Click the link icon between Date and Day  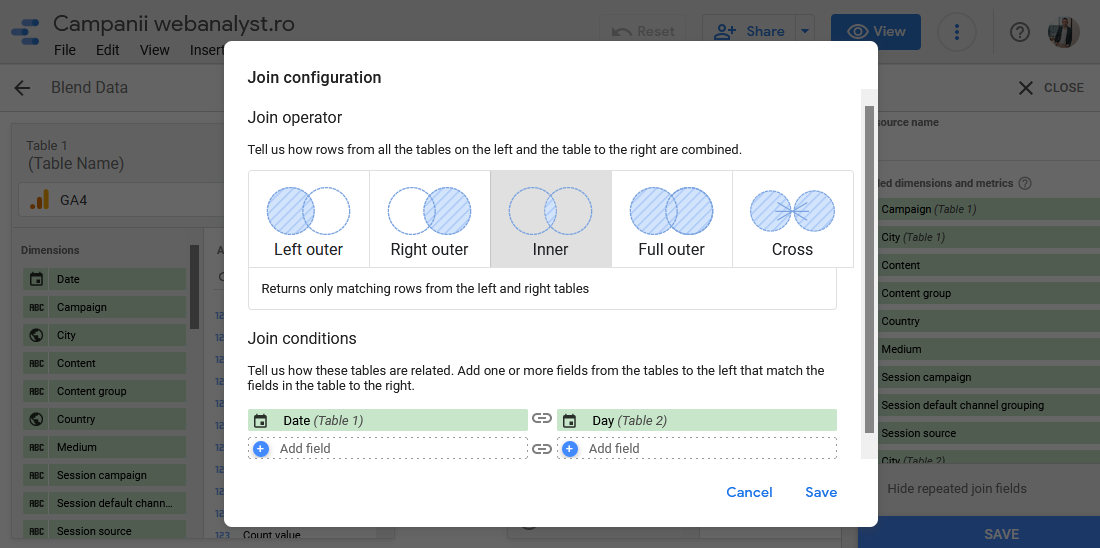[542, 419]
